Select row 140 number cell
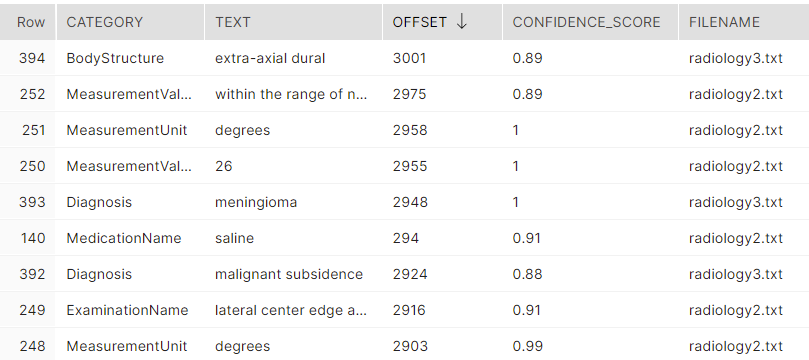This screenshot has height=360, width=809. click(33, 238)
